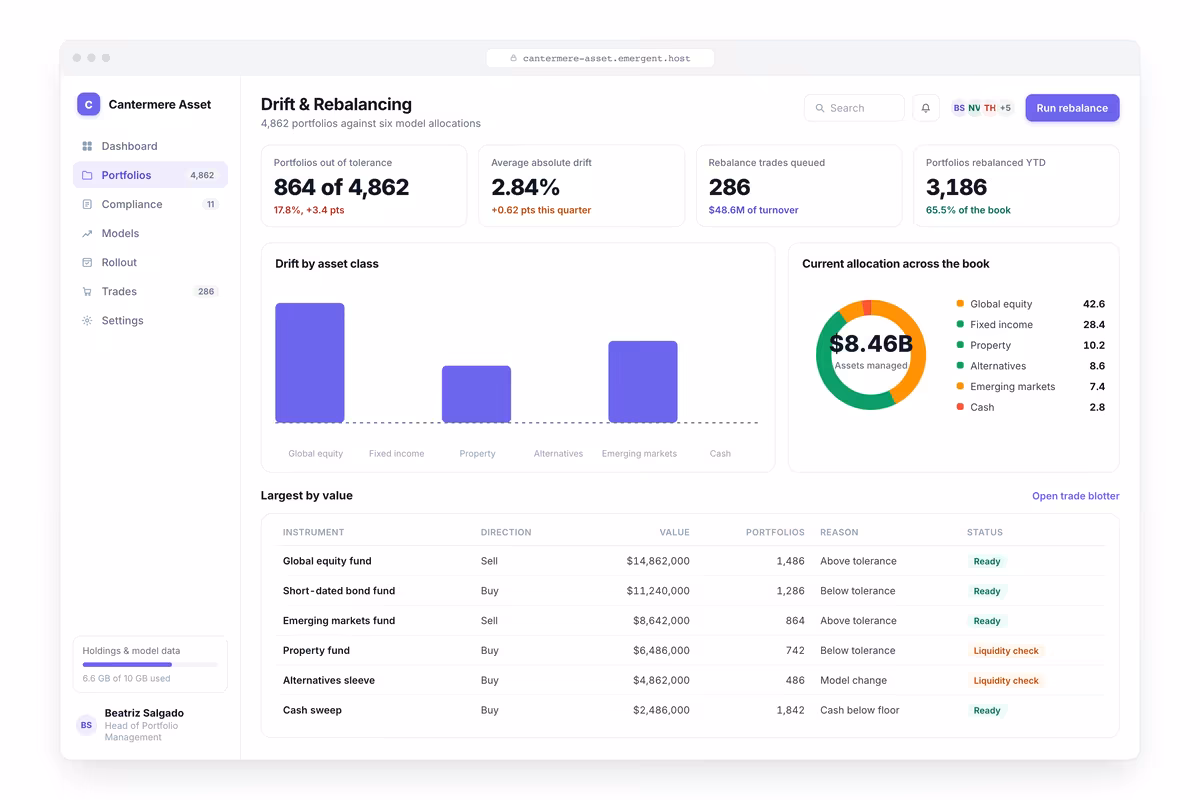Select the Short-dated bond fund instrument
The height and width of the screenshot is (800, 1200).
(339, 591)
